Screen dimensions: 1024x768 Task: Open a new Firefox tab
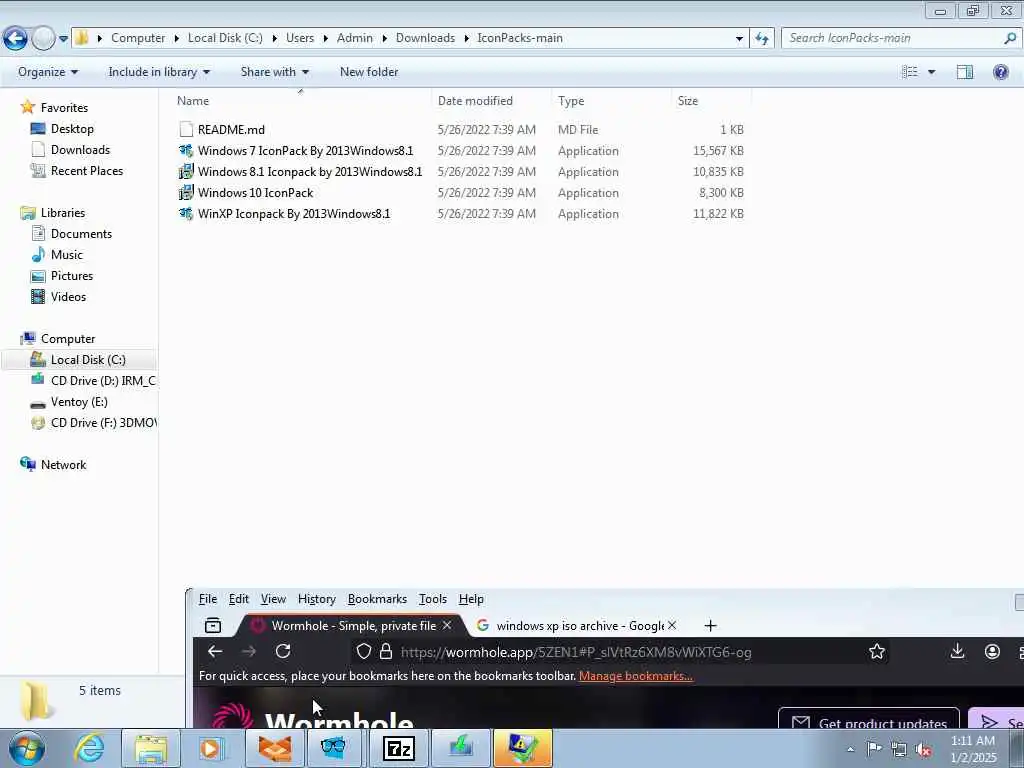point(711,626)
